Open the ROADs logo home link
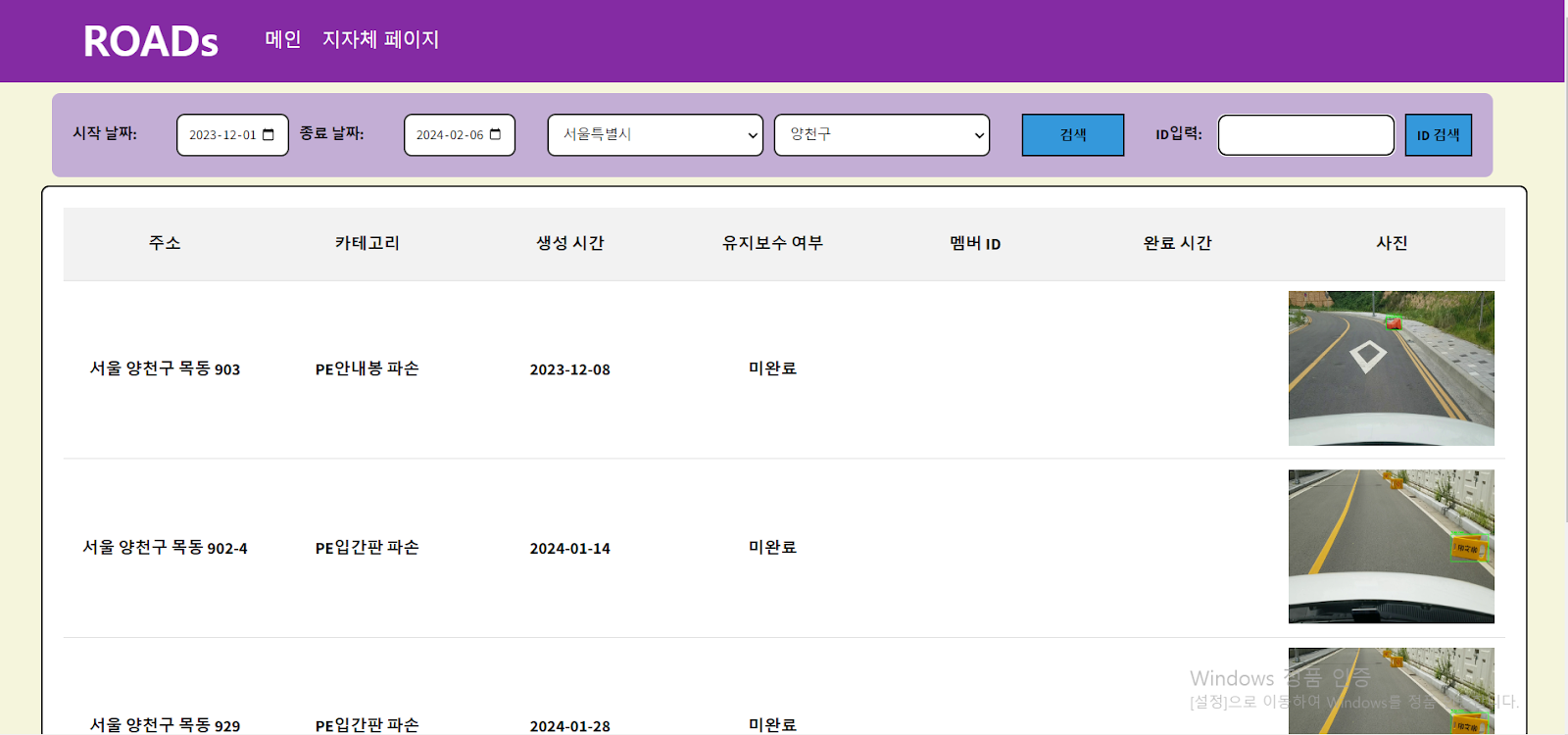Viewport: 1568px width, 735px height. (151, 41)
